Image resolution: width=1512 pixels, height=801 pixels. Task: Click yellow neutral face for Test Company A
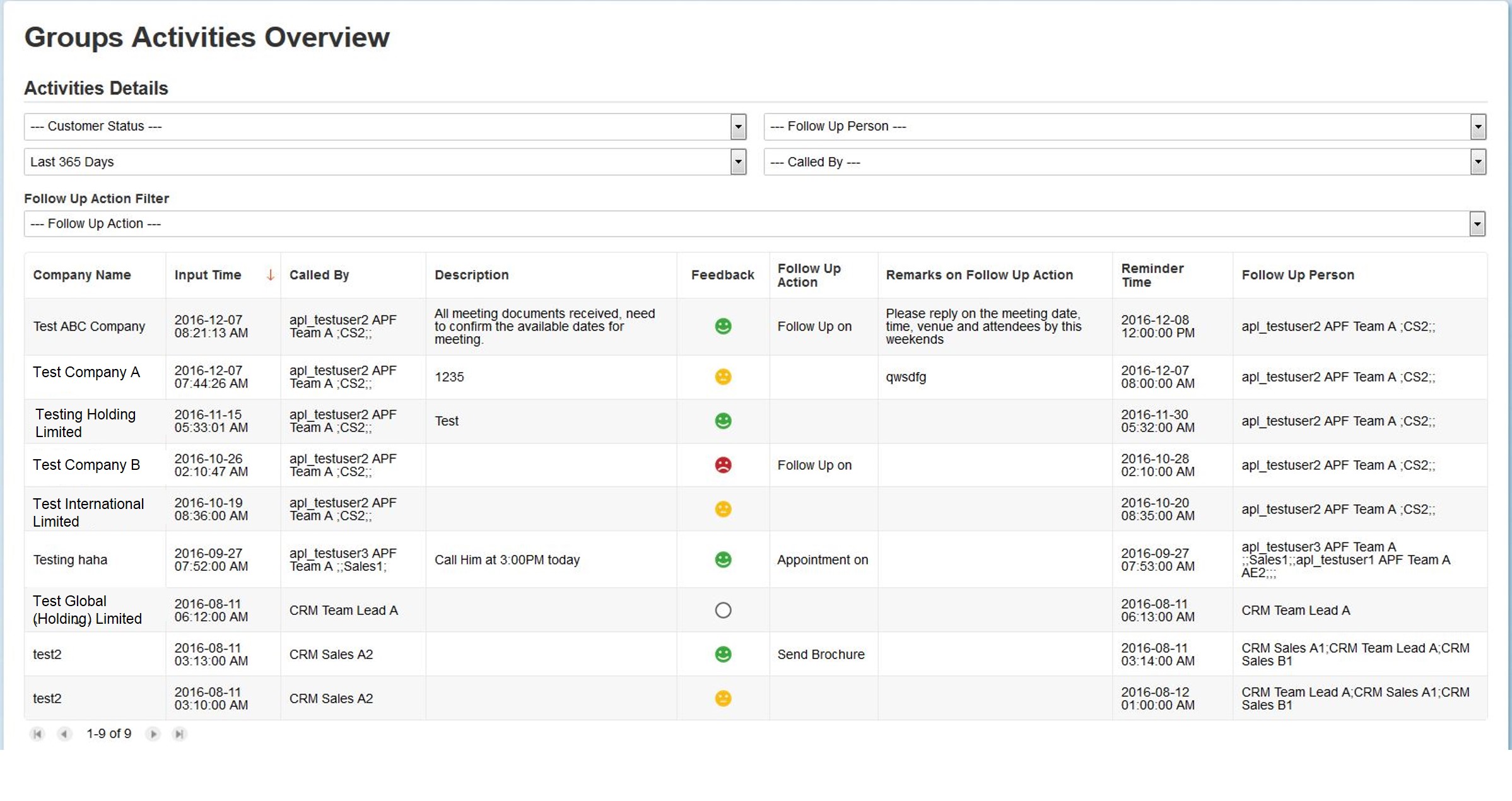723,377
